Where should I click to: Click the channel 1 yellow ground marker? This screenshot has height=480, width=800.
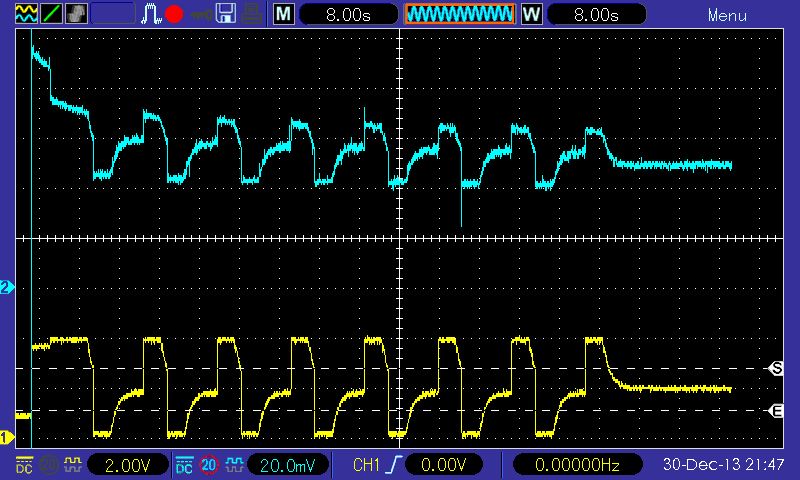(7, 437)
